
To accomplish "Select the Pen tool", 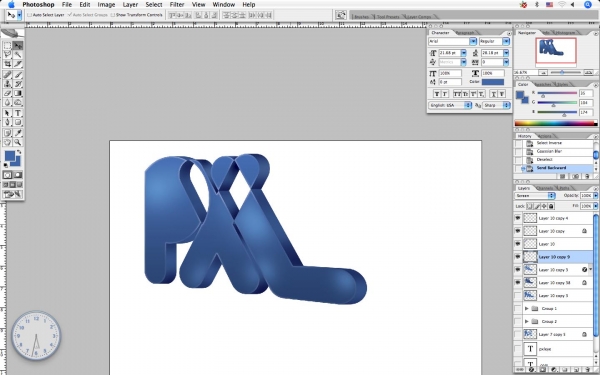I will pyautogui.click(x=7, y=122).
